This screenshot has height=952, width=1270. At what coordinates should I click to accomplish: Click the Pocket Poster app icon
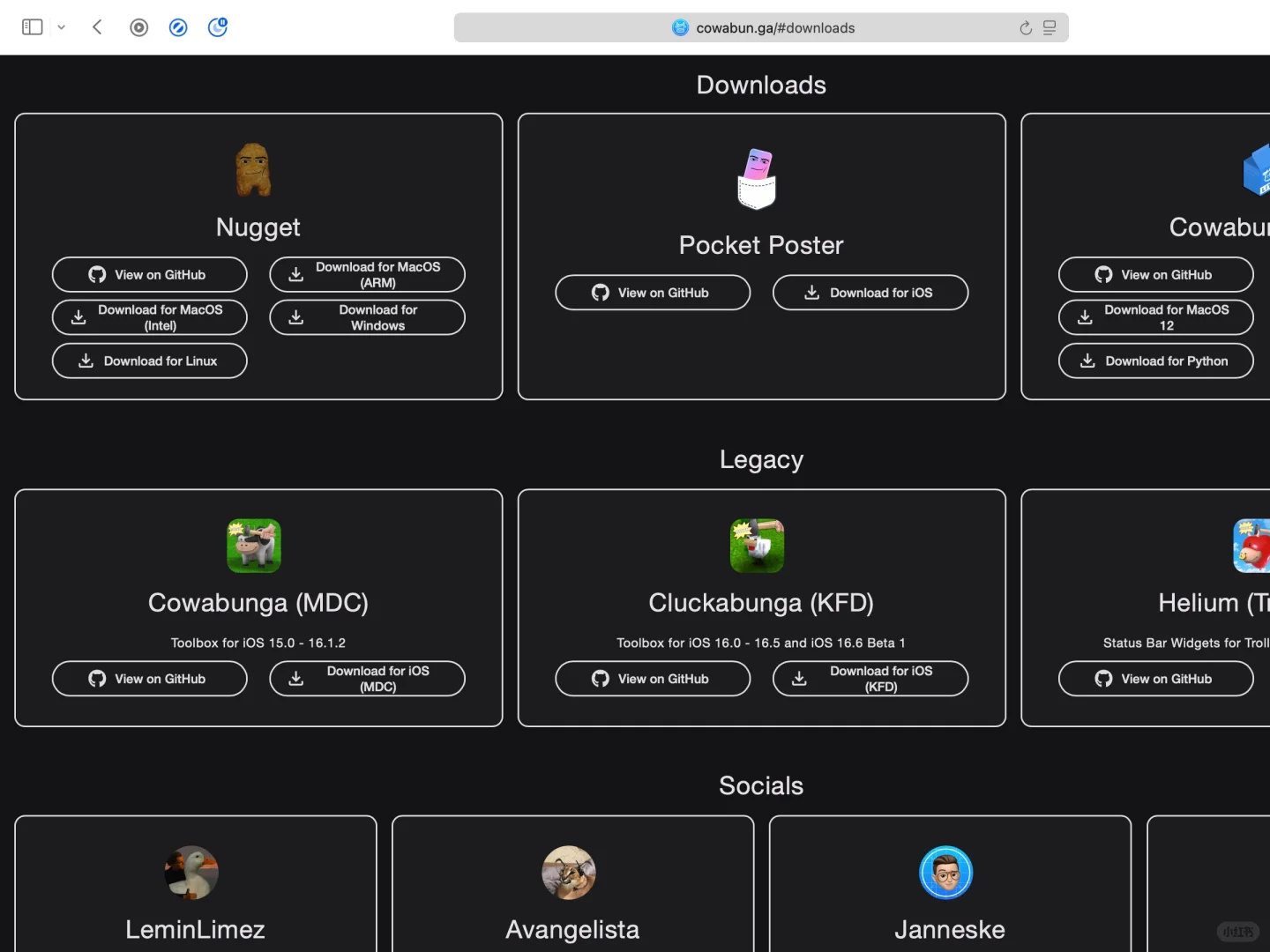757,179
